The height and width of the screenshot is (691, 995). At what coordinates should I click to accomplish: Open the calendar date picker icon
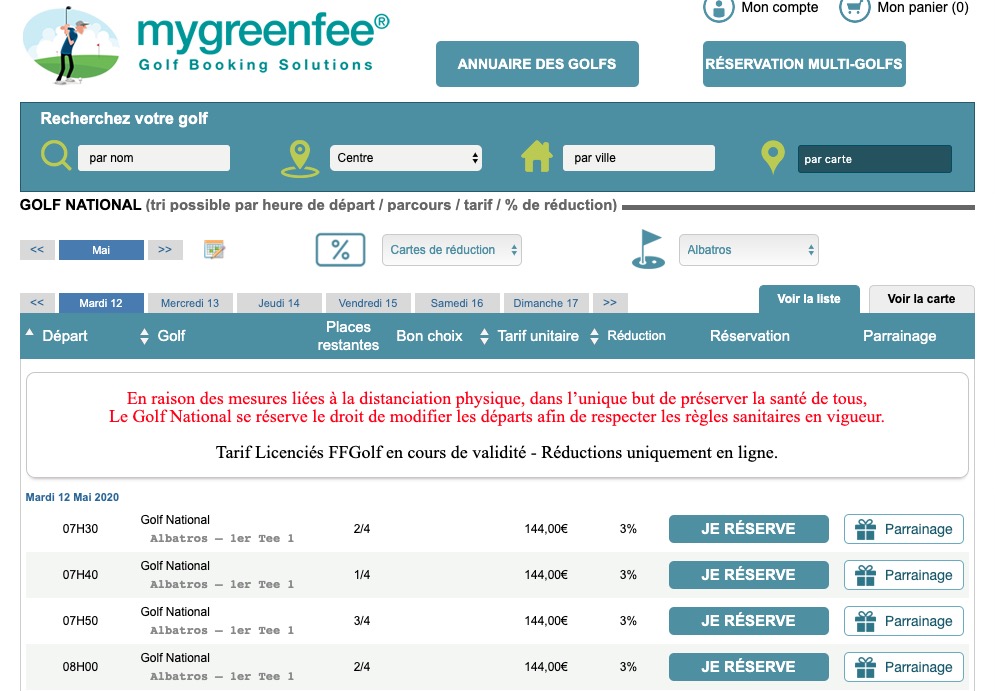coord(214,249)
